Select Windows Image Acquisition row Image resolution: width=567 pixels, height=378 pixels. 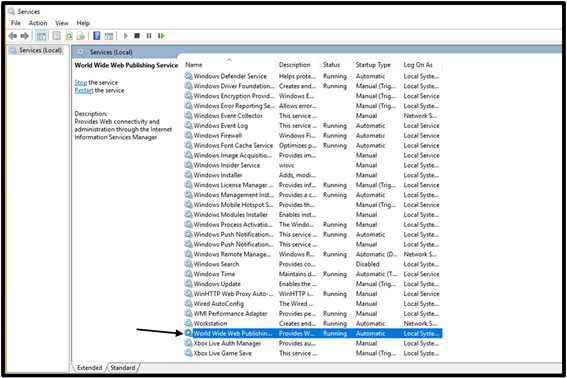tap(313, 155)
